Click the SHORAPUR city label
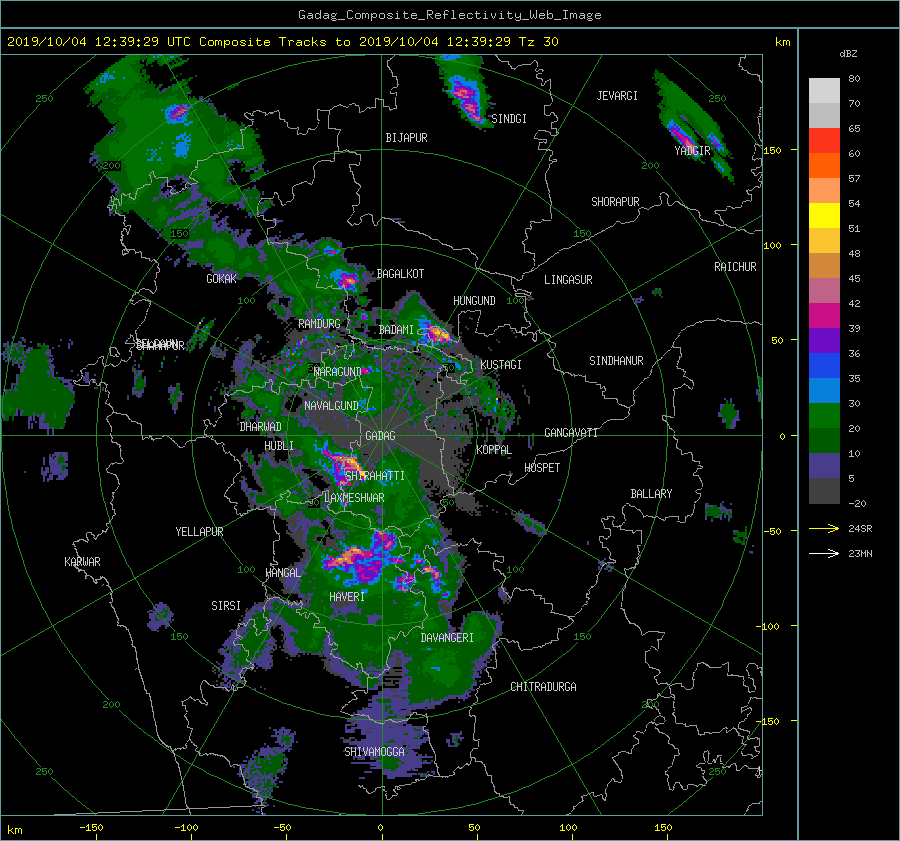The width and height of the screenshot is (900, 841). tap(615, 202)
